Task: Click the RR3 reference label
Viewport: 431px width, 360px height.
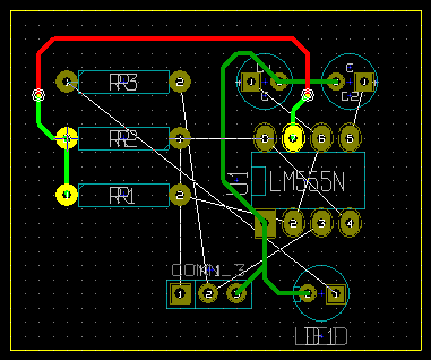Action: pos(123,82)
